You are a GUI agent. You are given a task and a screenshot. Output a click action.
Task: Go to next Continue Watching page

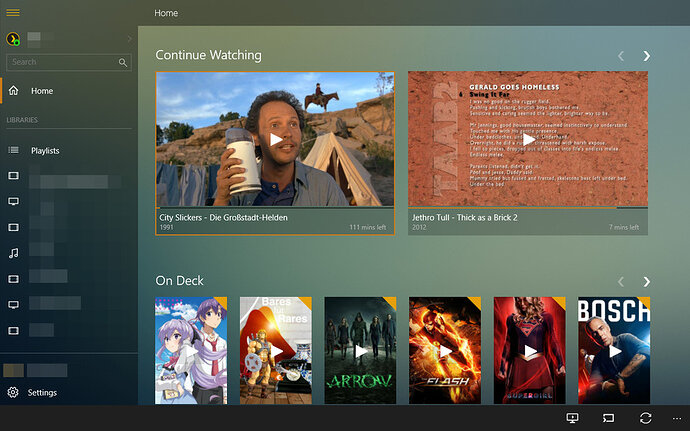pos(646,56)
